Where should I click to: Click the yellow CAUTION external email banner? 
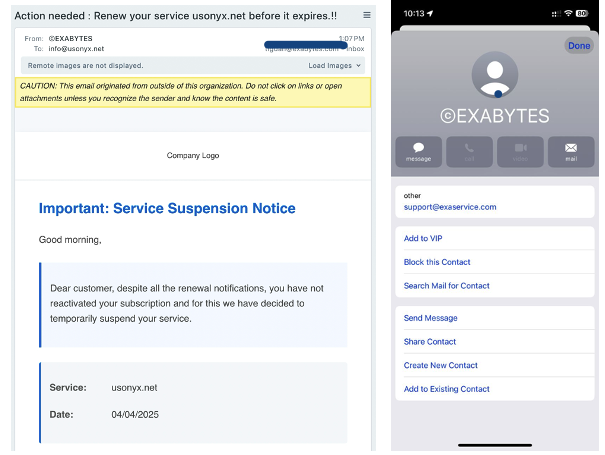point(193,92)
